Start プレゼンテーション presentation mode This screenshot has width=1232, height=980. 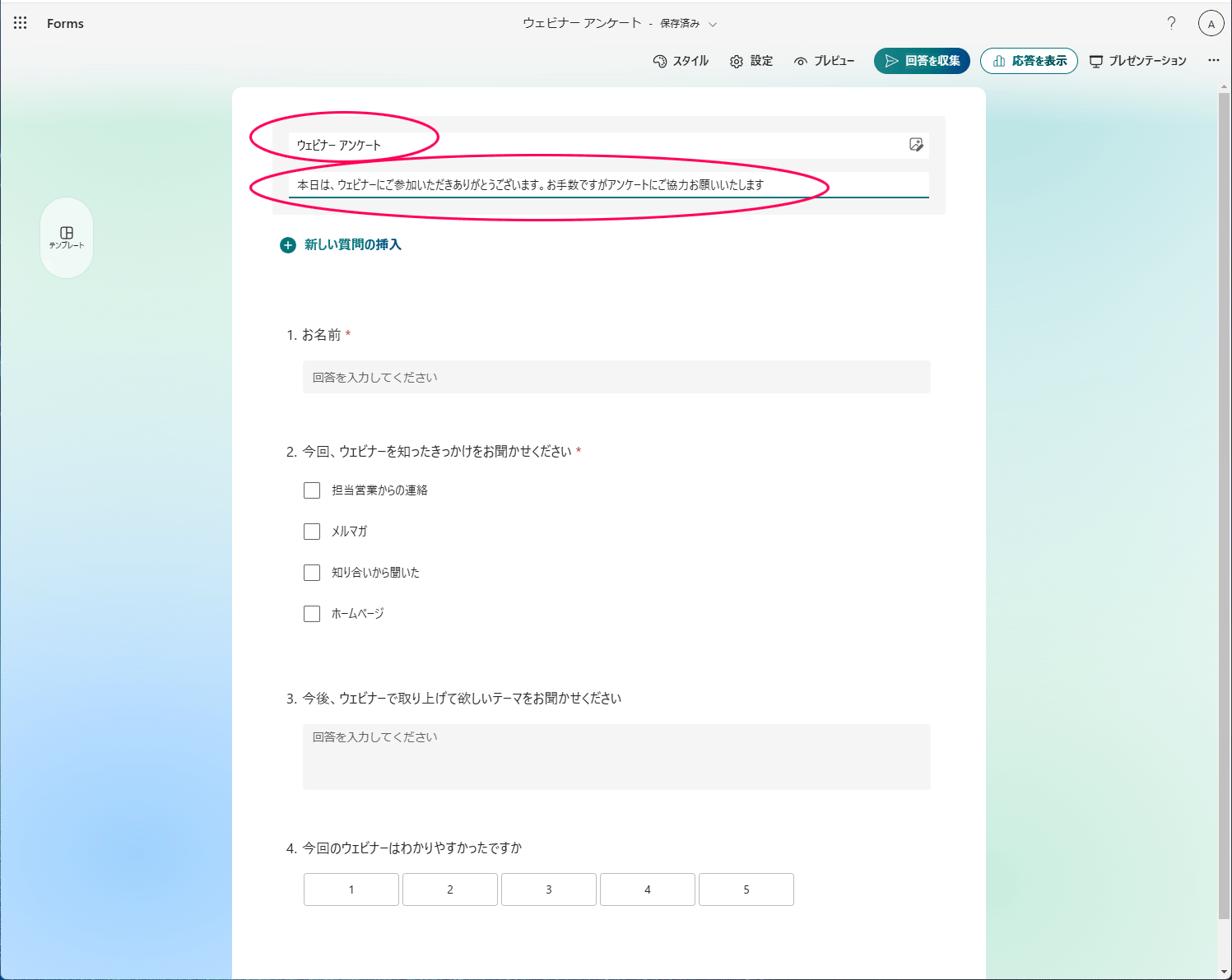coord(1137,60)
